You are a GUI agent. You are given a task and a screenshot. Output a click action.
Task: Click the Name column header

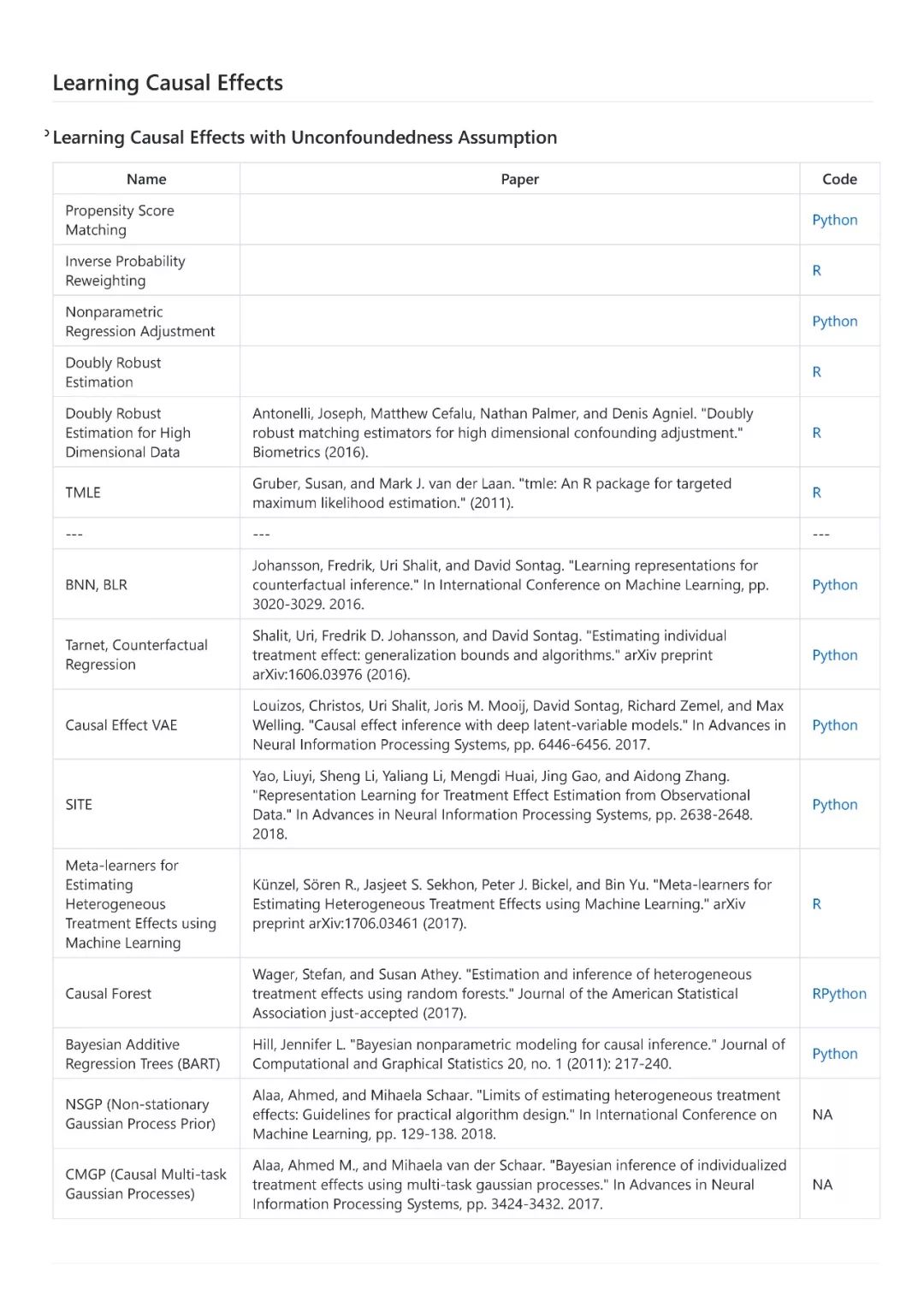(146, 179)
